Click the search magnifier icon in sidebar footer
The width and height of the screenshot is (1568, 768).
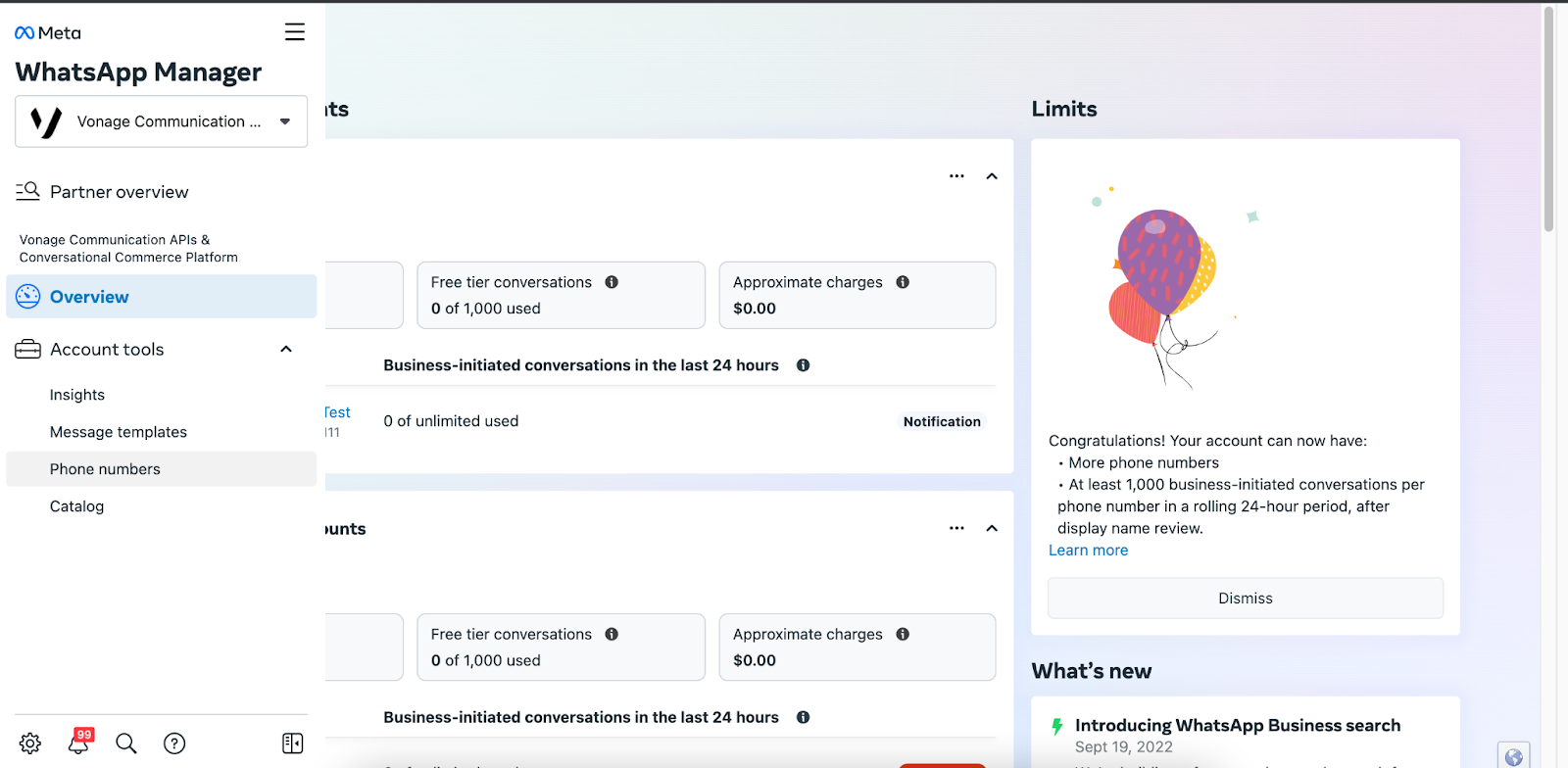[x=126, y=744]
